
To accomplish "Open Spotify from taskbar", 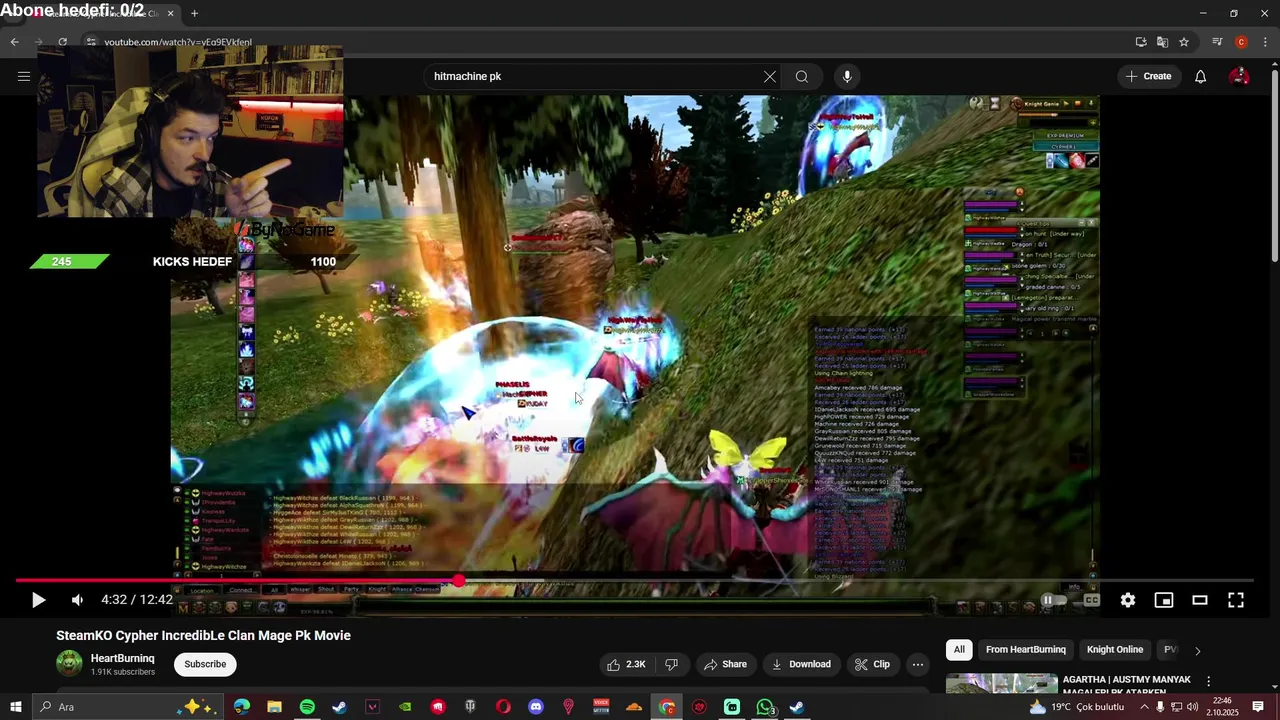I will coord(307,707).
